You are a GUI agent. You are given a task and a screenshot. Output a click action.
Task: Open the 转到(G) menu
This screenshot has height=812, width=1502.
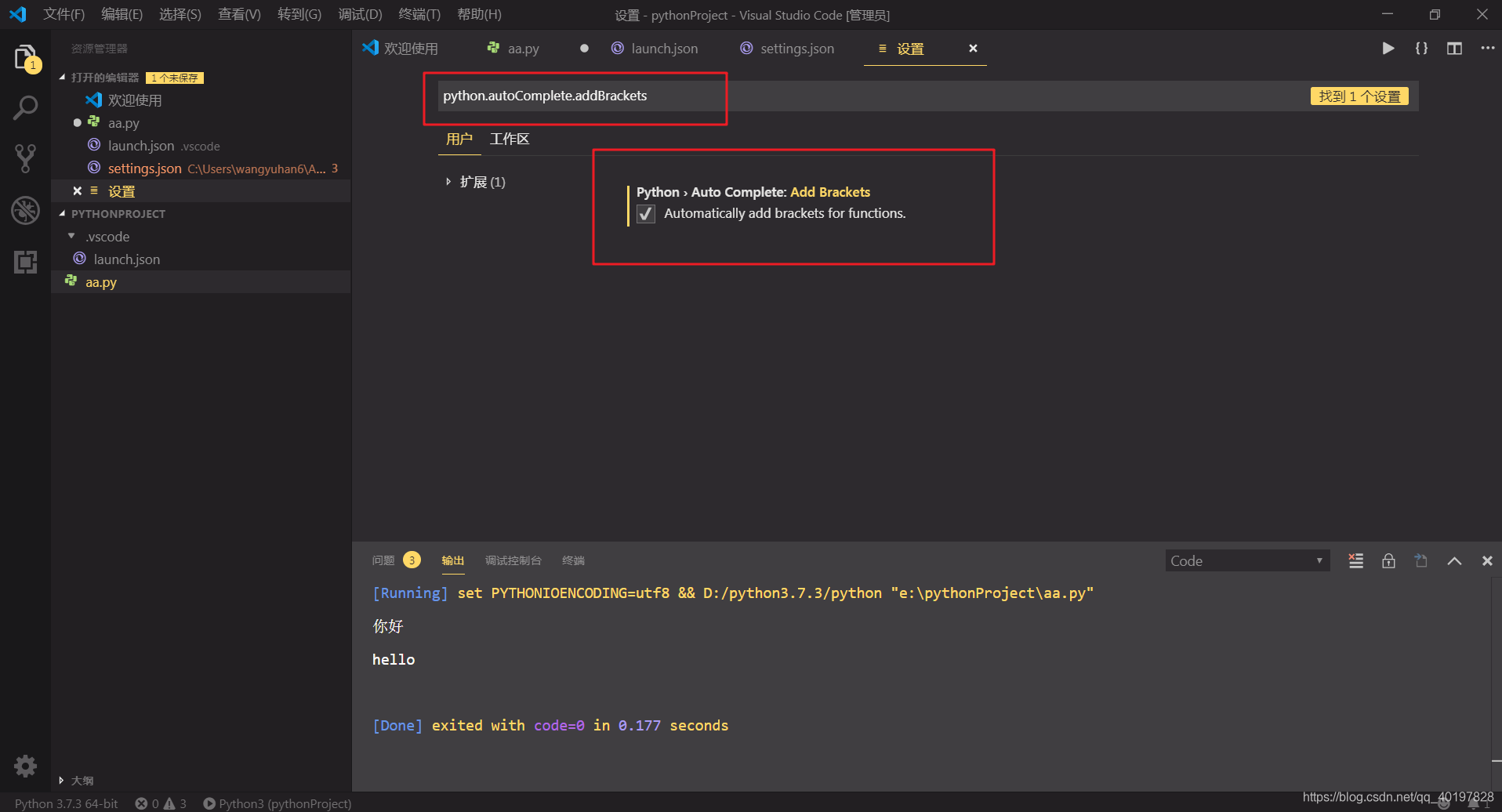(299, 14)
